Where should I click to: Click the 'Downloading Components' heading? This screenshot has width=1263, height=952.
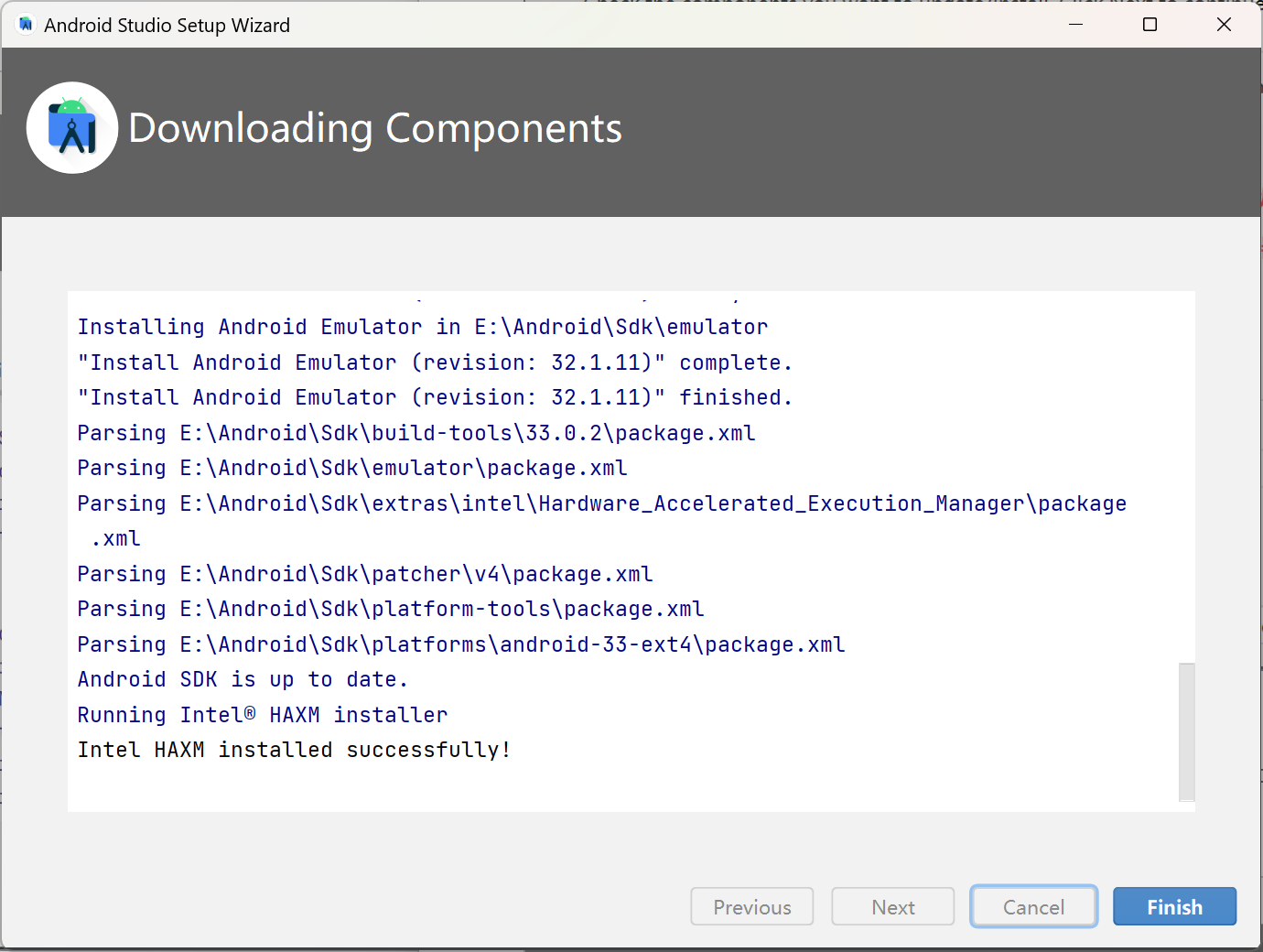375,128
